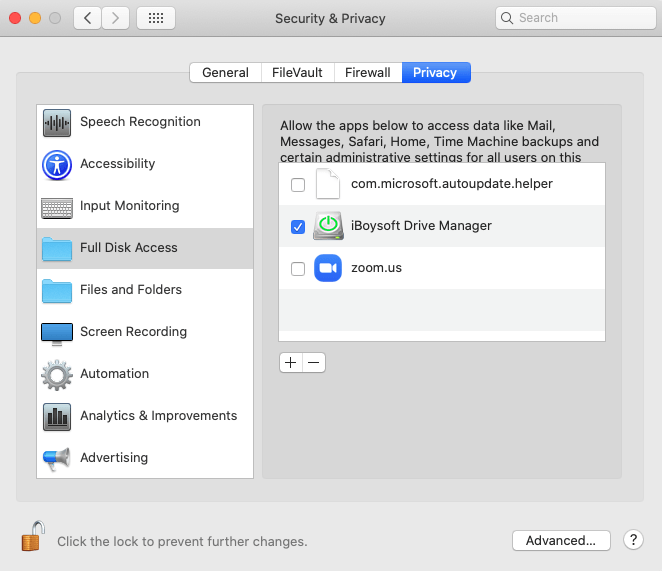
Task: Select the Files and Folders label
Action: 131,290
